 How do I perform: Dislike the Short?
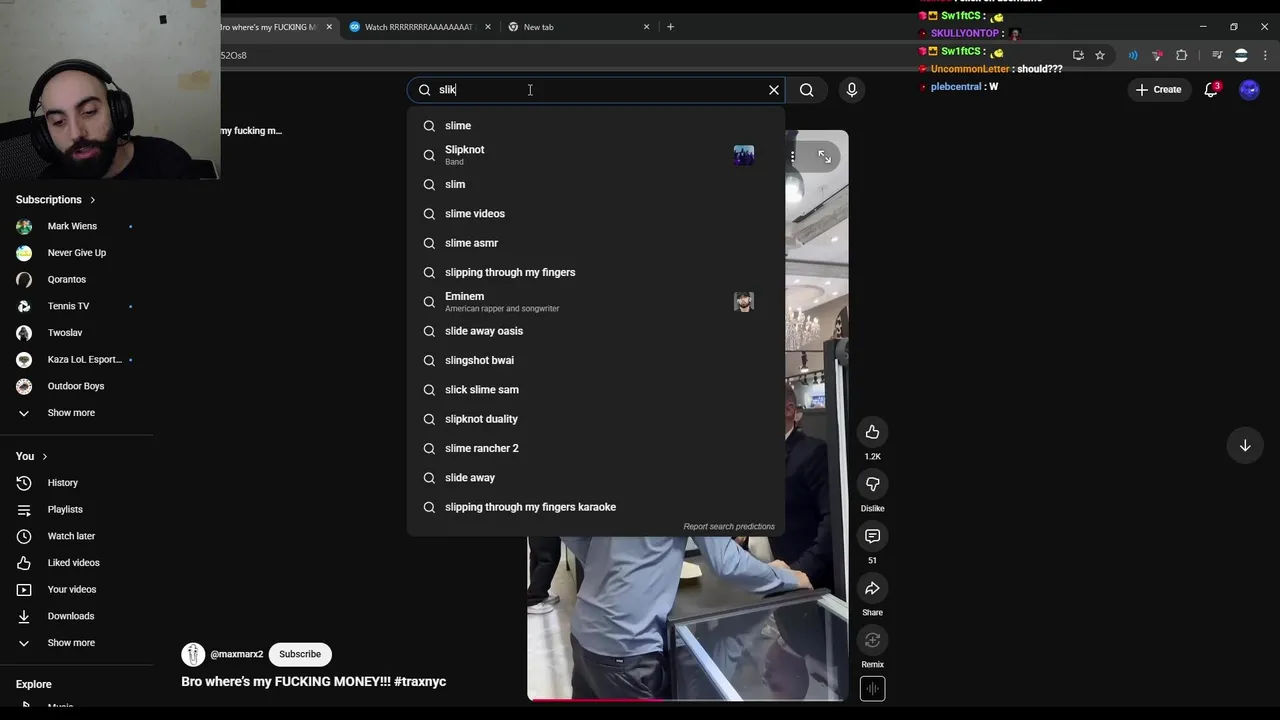[872, 484]
